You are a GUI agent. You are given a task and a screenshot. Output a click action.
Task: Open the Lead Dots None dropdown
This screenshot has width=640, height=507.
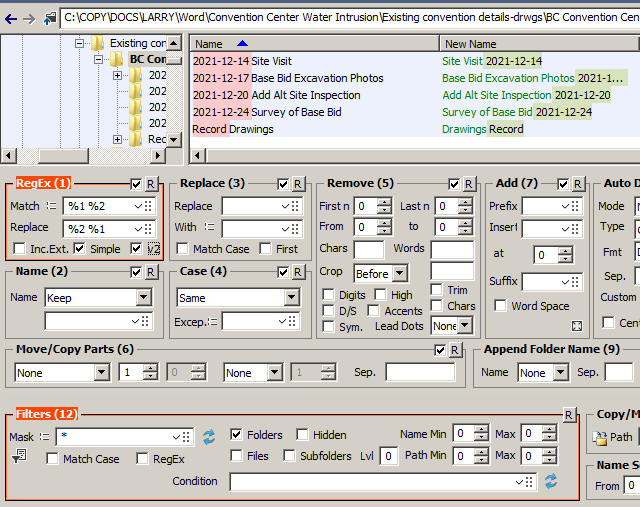pos(464,326)
